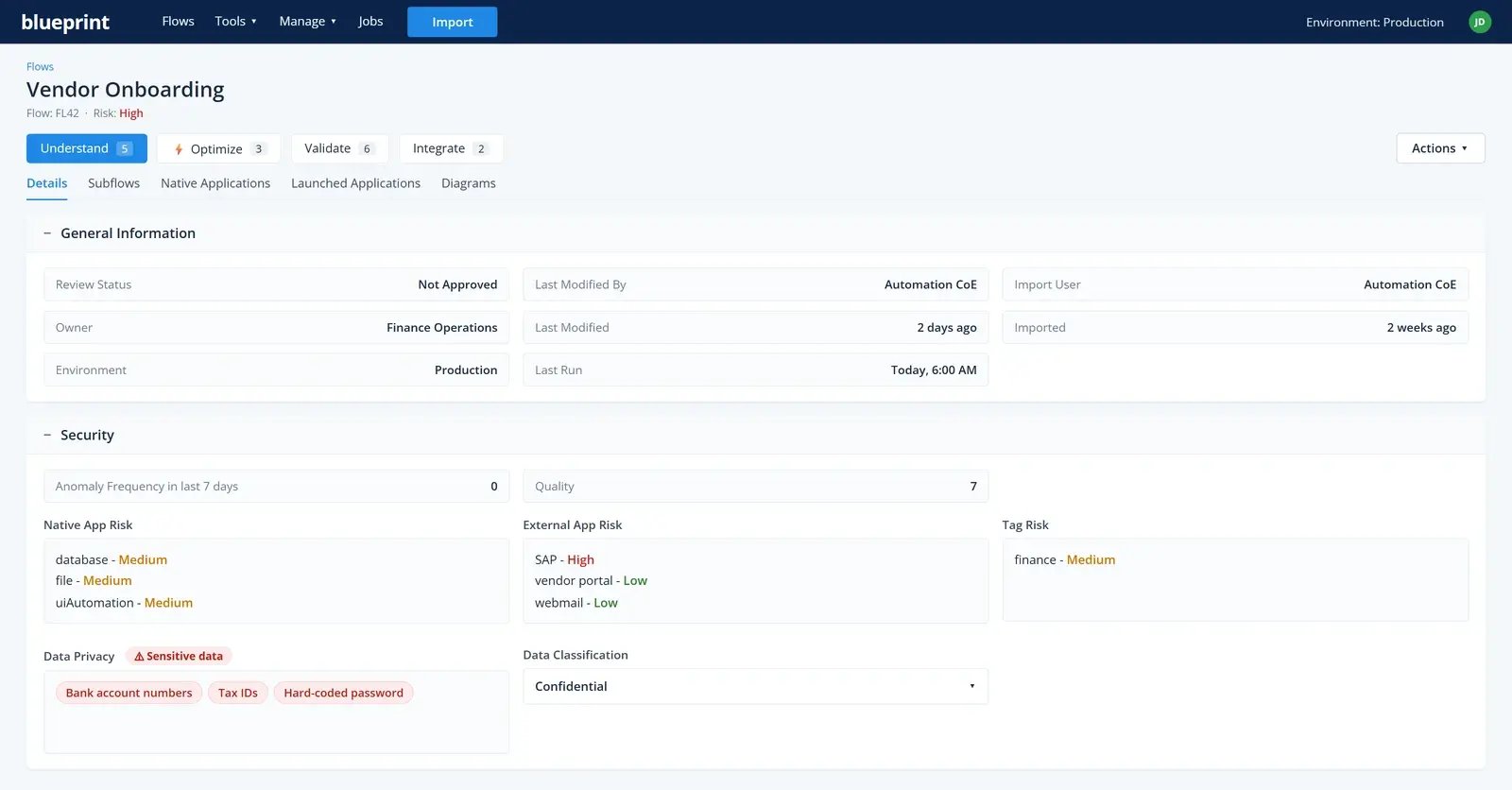
Task: Click the Environment: Production label
Action: (1374, 22)
